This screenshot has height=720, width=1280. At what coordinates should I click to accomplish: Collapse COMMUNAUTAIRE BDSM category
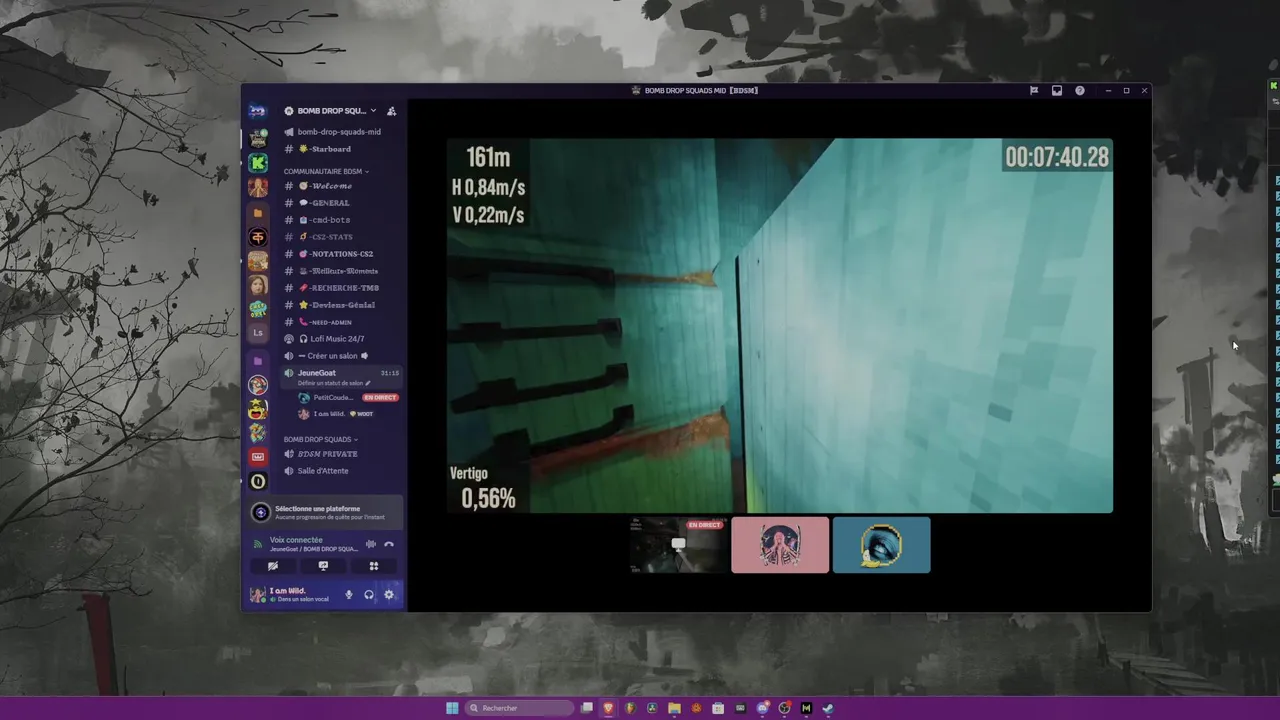pos(326,171)
